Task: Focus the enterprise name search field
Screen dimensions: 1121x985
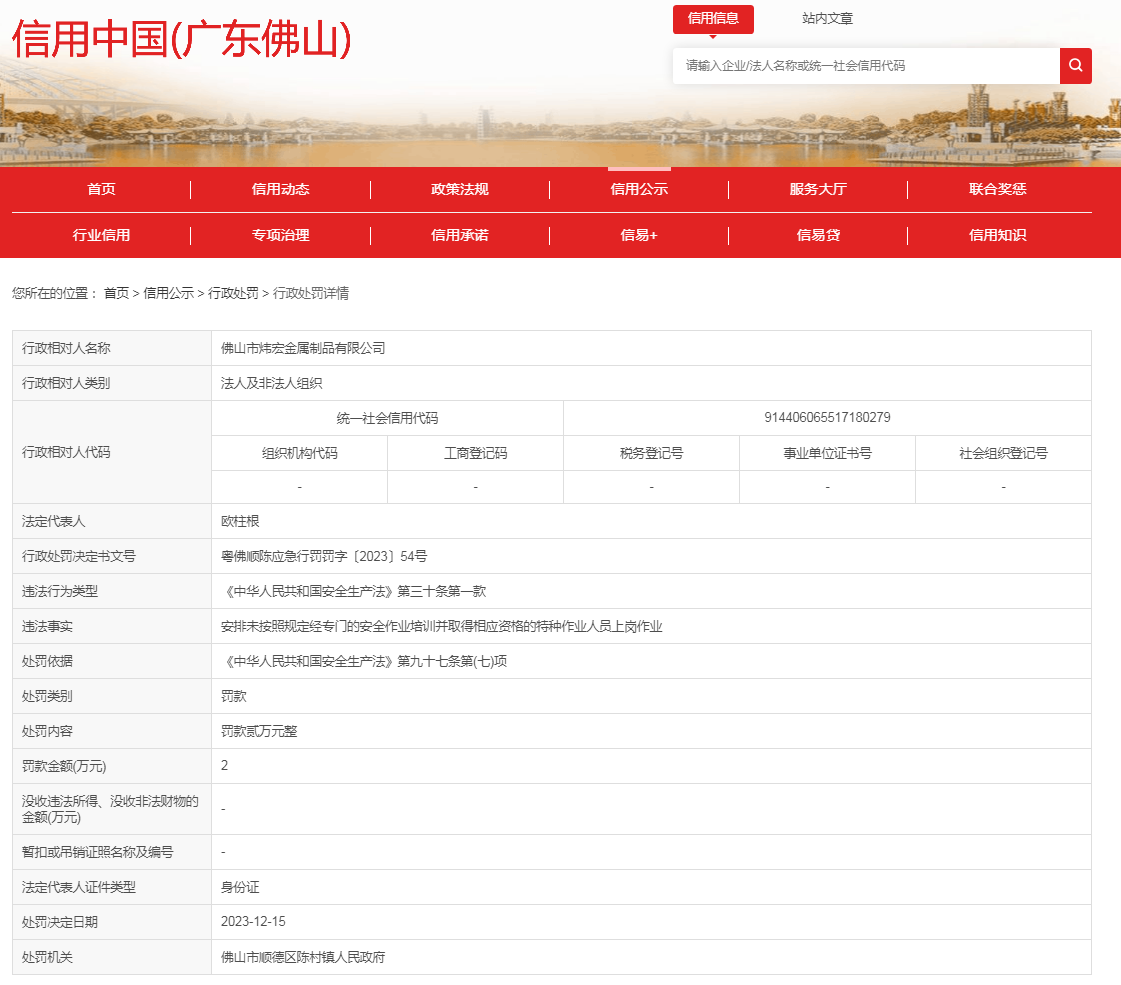Action: tap(866, 66)
